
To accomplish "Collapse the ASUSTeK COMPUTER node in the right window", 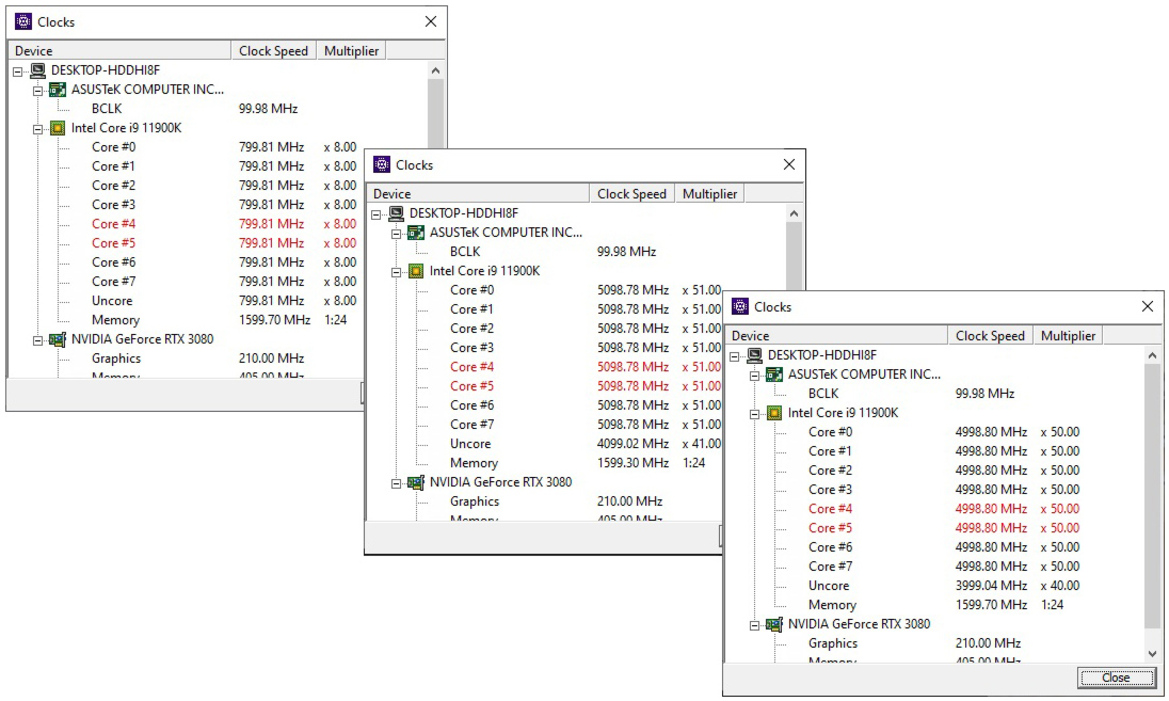I will 754,376.
